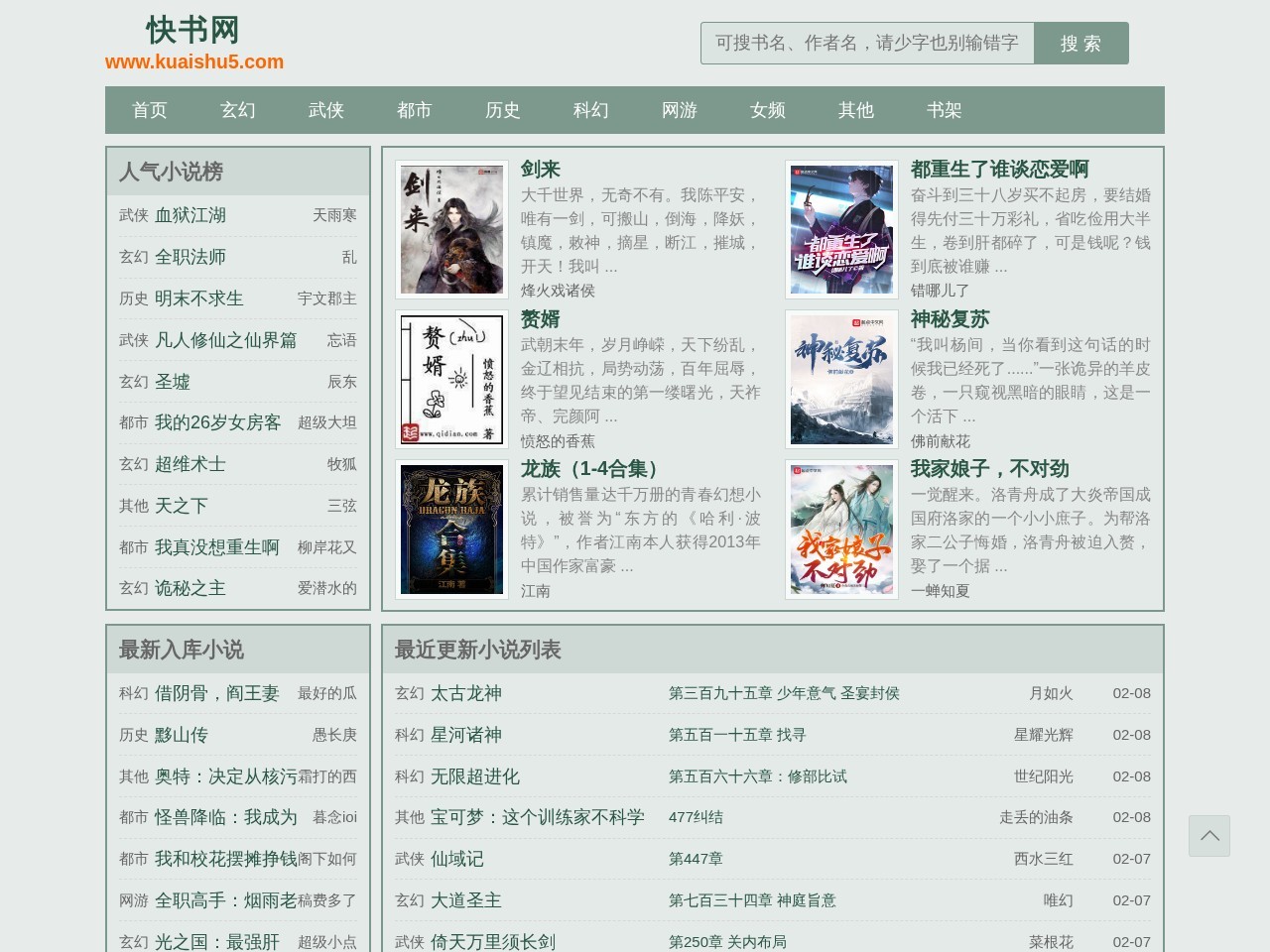The height and width of the screenshot is (952, 1270).
Task: Open the 神秘复苏 cover image
Action: [x=840, y=379]
